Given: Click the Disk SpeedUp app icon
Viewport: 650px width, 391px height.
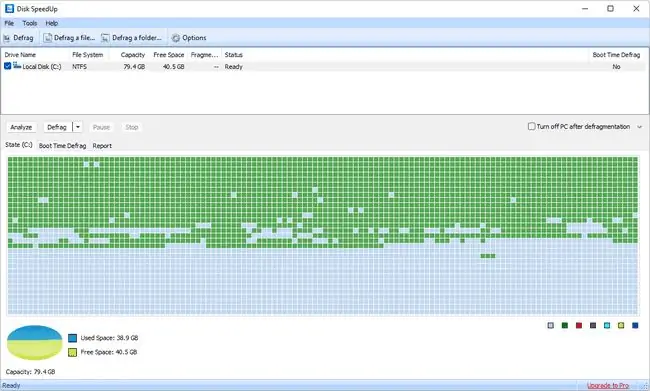Looking at the screenshot, I should pyautogui.click(x=9, y=8).
